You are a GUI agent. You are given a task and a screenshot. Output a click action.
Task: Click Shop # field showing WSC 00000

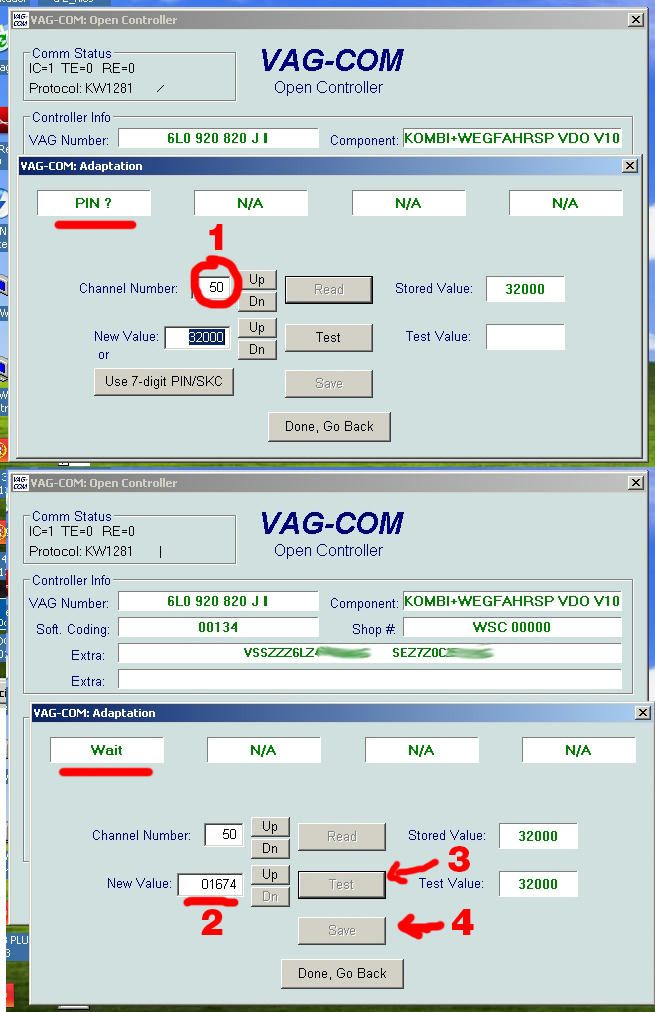[512, 627]
